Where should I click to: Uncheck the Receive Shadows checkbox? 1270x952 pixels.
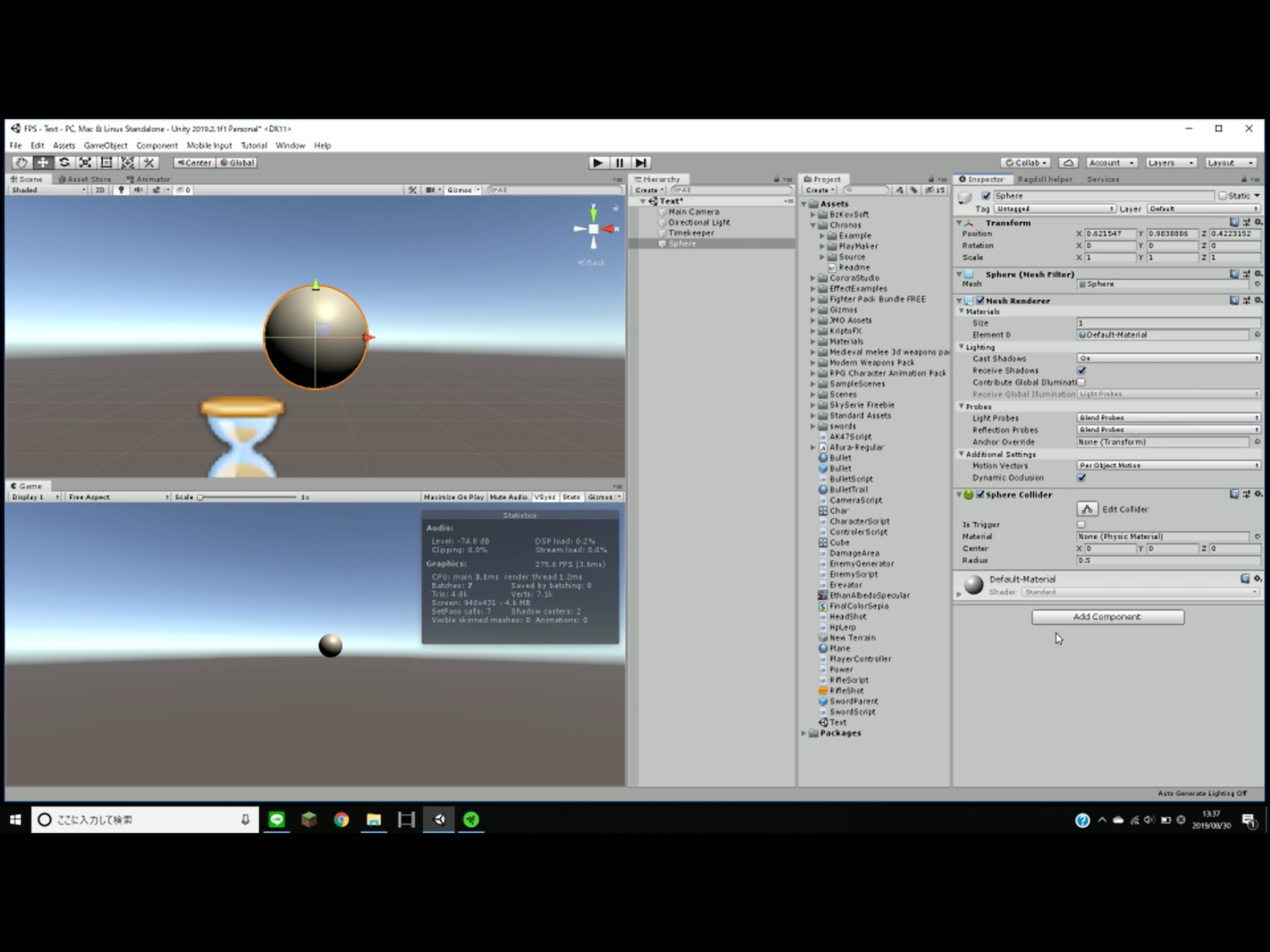(1082, 370)
